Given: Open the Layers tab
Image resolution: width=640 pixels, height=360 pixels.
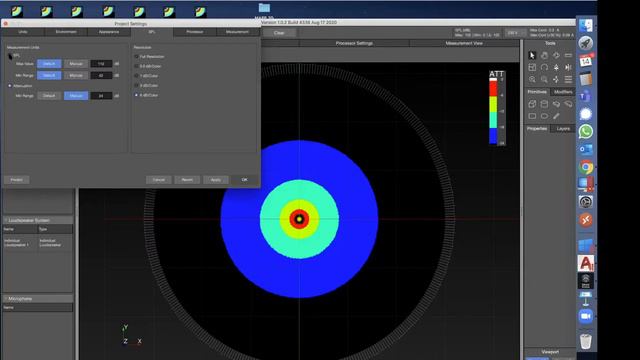Looking at the screenshot, I should pos(563,129).
